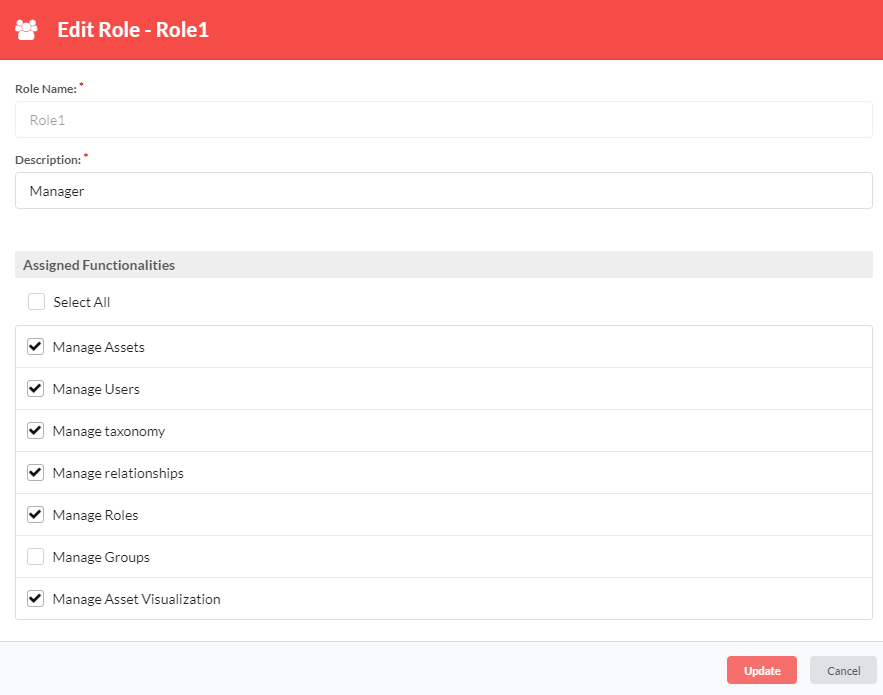Toggle the Manage taxonomy checkbox
The height and width of the screenshot is (695, 883).
point(35,431)
